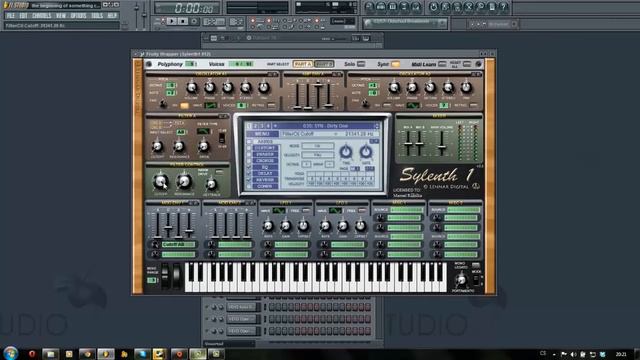
Task: Toggle the Midi Learn switch
Action: 442,64
